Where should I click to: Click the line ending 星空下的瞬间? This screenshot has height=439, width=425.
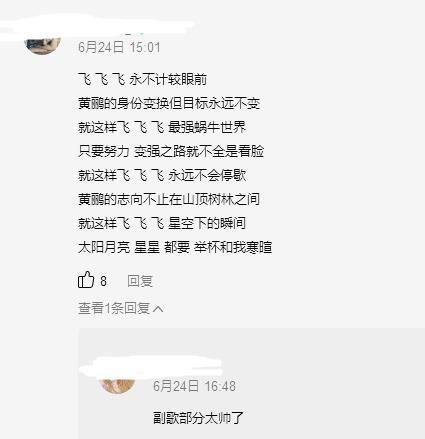point(162,223)
